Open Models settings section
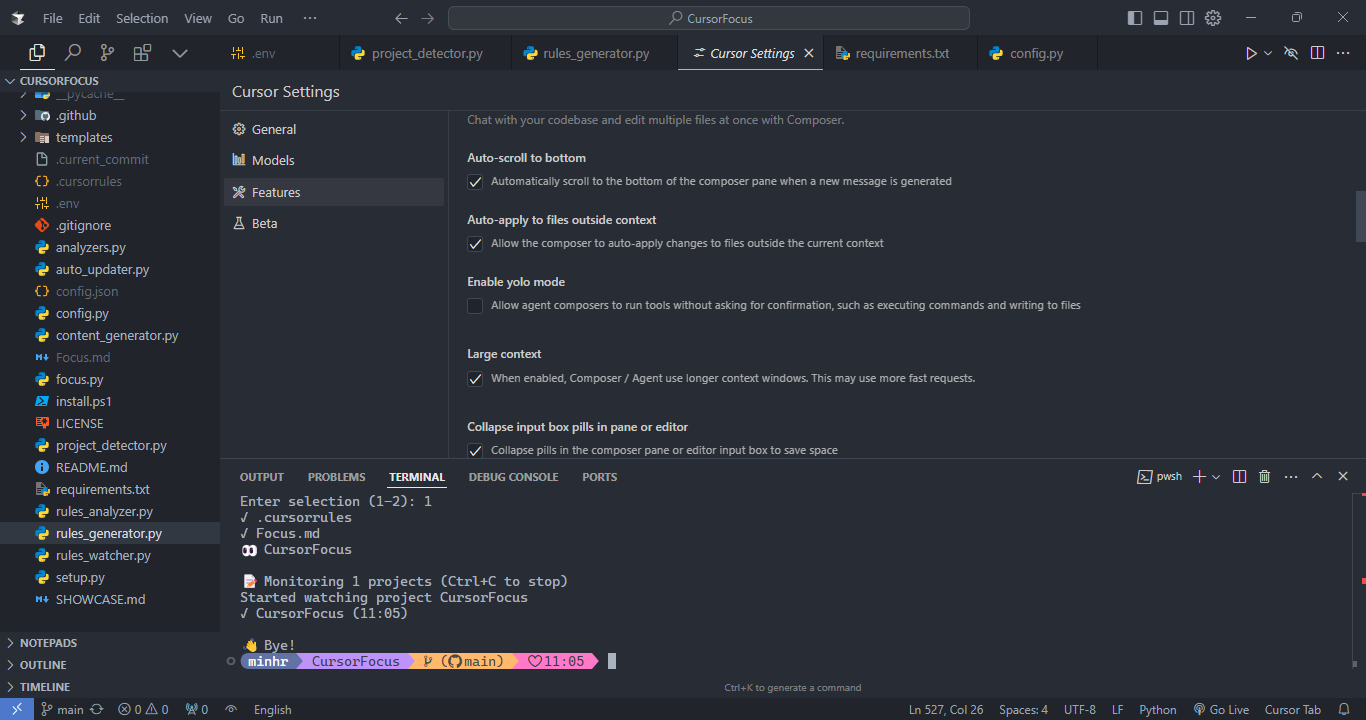 point(334,160)
